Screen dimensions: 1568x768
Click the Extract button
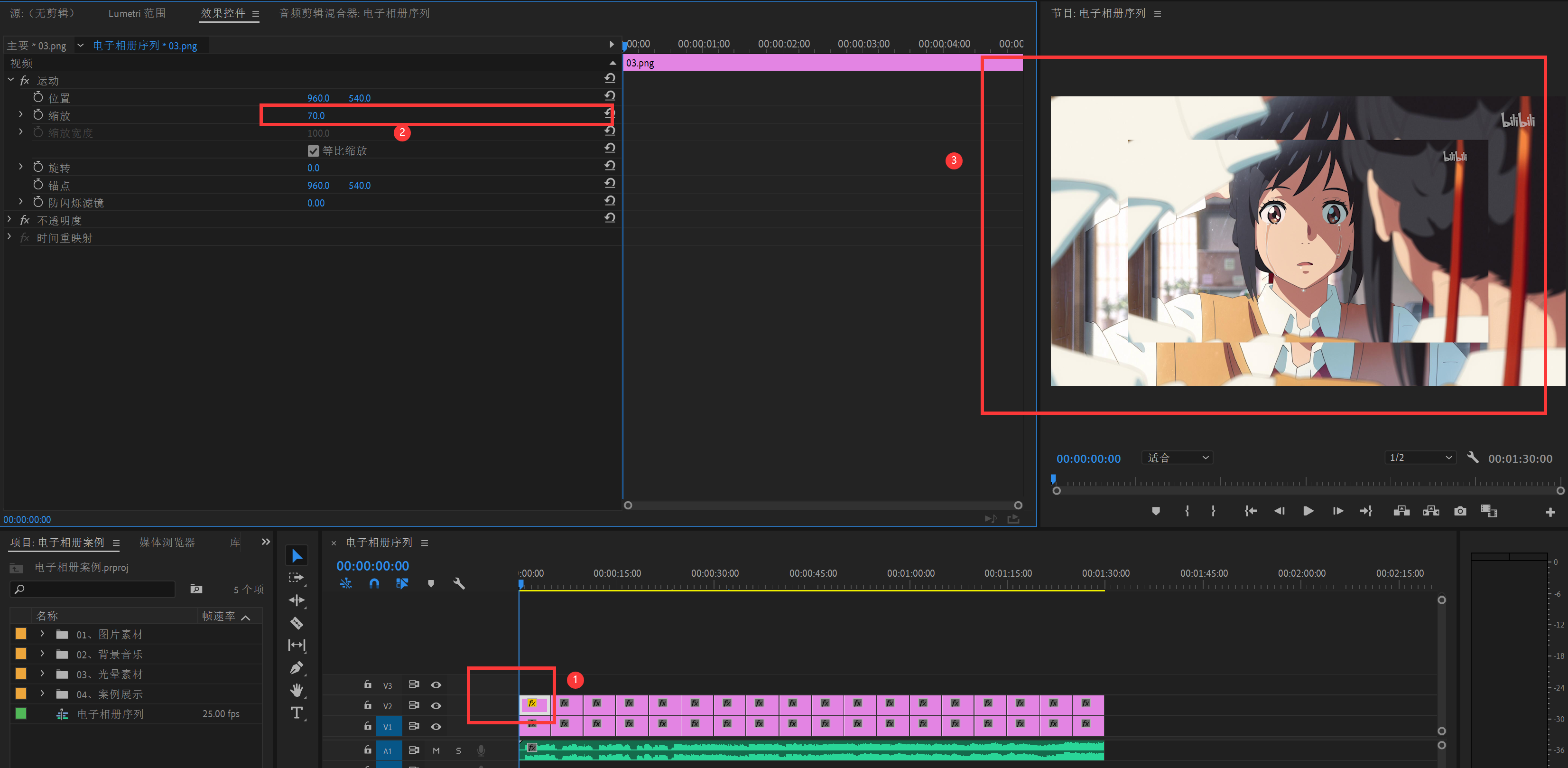1431,511
